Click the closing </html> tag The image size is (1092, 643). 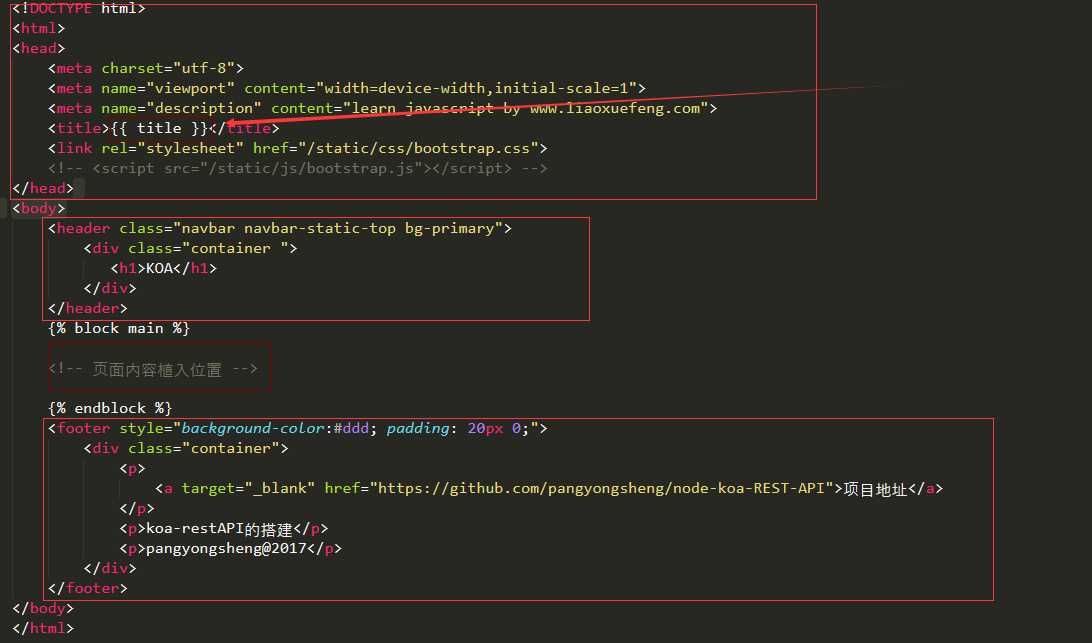[x=42, y=628]
